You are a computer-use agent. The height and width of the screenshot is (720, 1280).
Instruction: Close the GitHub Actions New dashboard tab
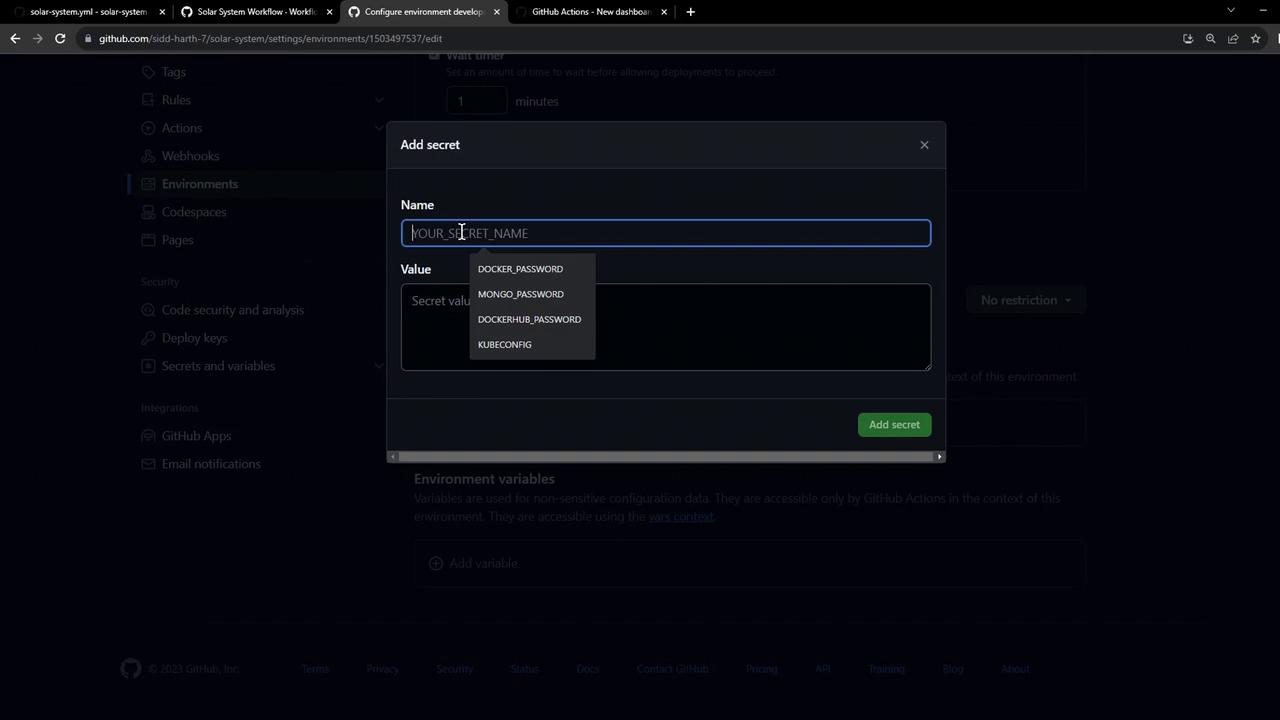tap(664, 12)
